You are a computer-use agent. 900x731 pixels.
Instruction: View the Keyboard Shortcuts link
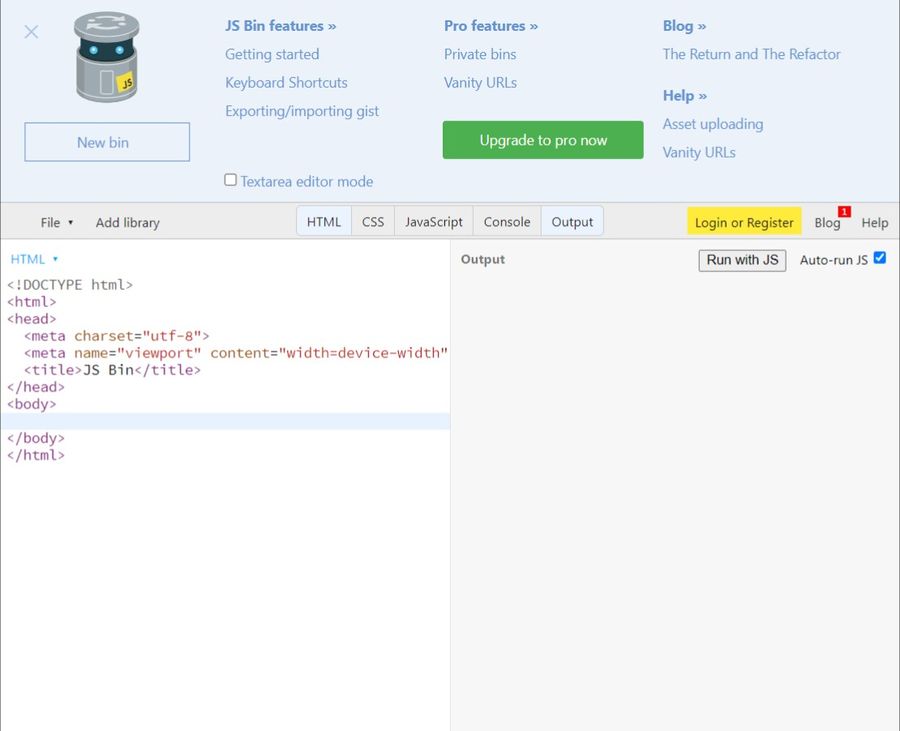coord(286,83)
